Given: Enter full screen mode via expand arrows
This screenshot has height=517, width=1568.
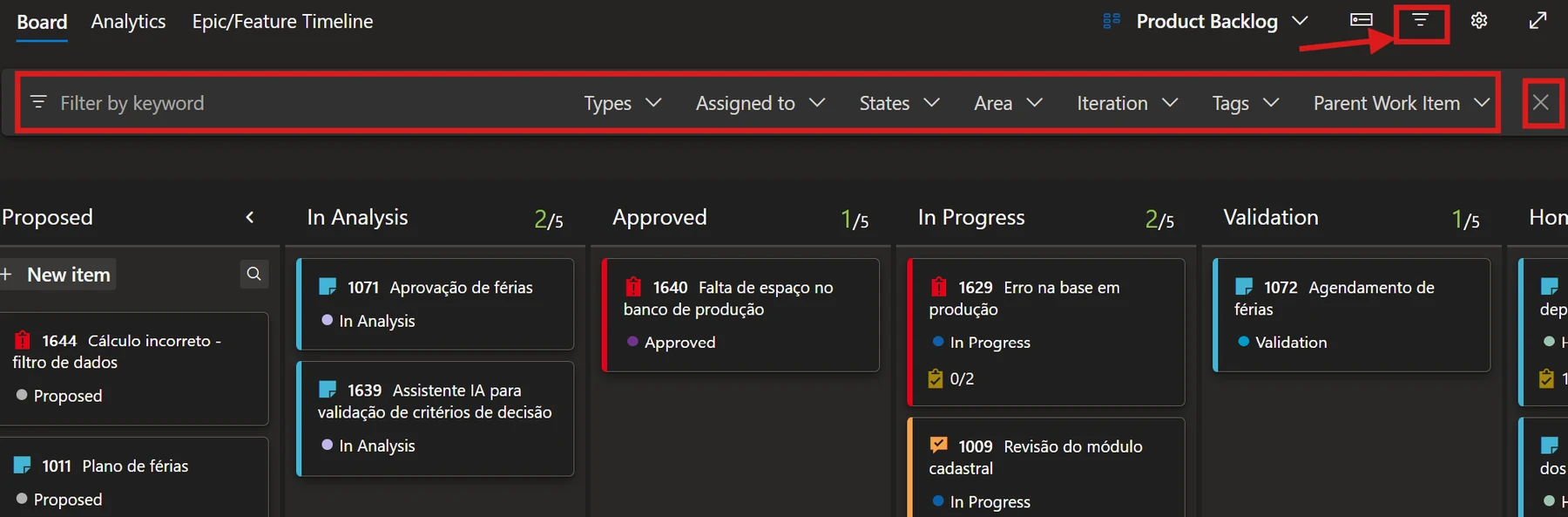Looking at the screenshot, I should pyautogui.click(x=1538, y=20).
